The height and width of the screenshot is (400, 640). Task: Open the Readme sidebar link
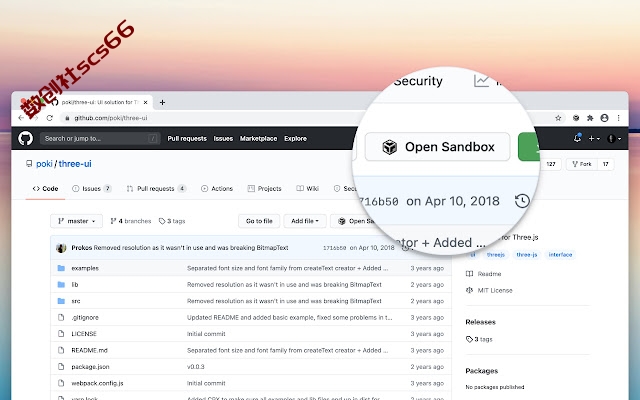tap(484, 274)
